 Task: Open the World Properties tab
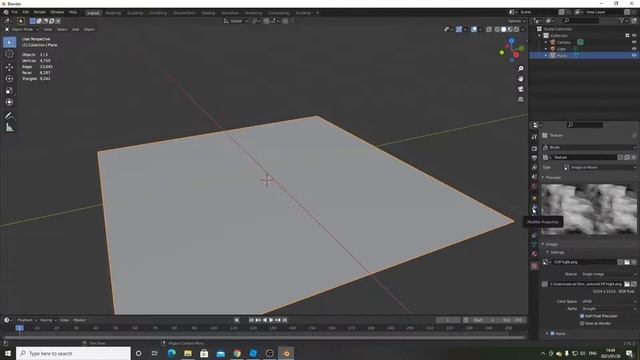[534, 186]
